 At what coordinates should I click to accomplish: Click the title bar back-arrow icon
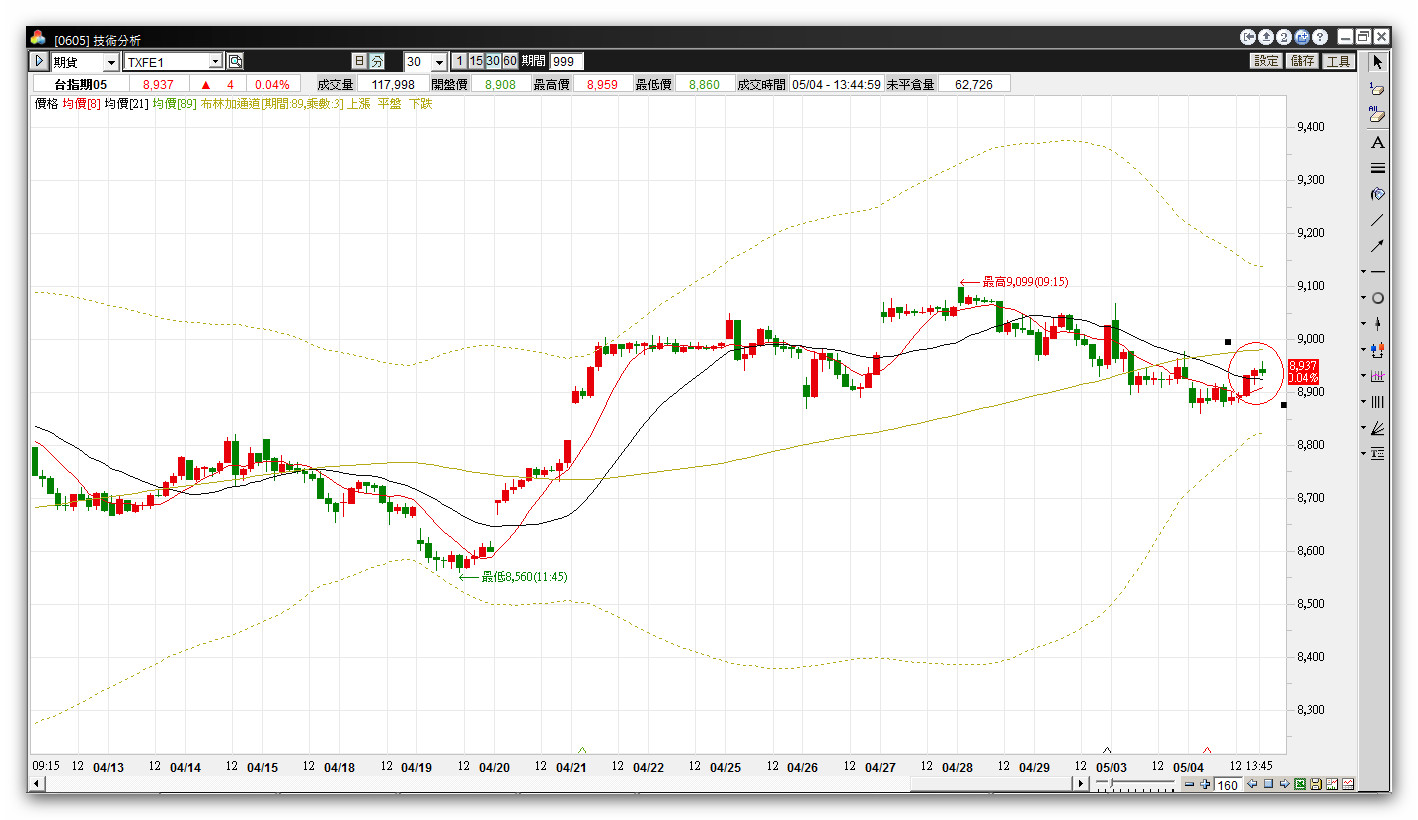1248,37
